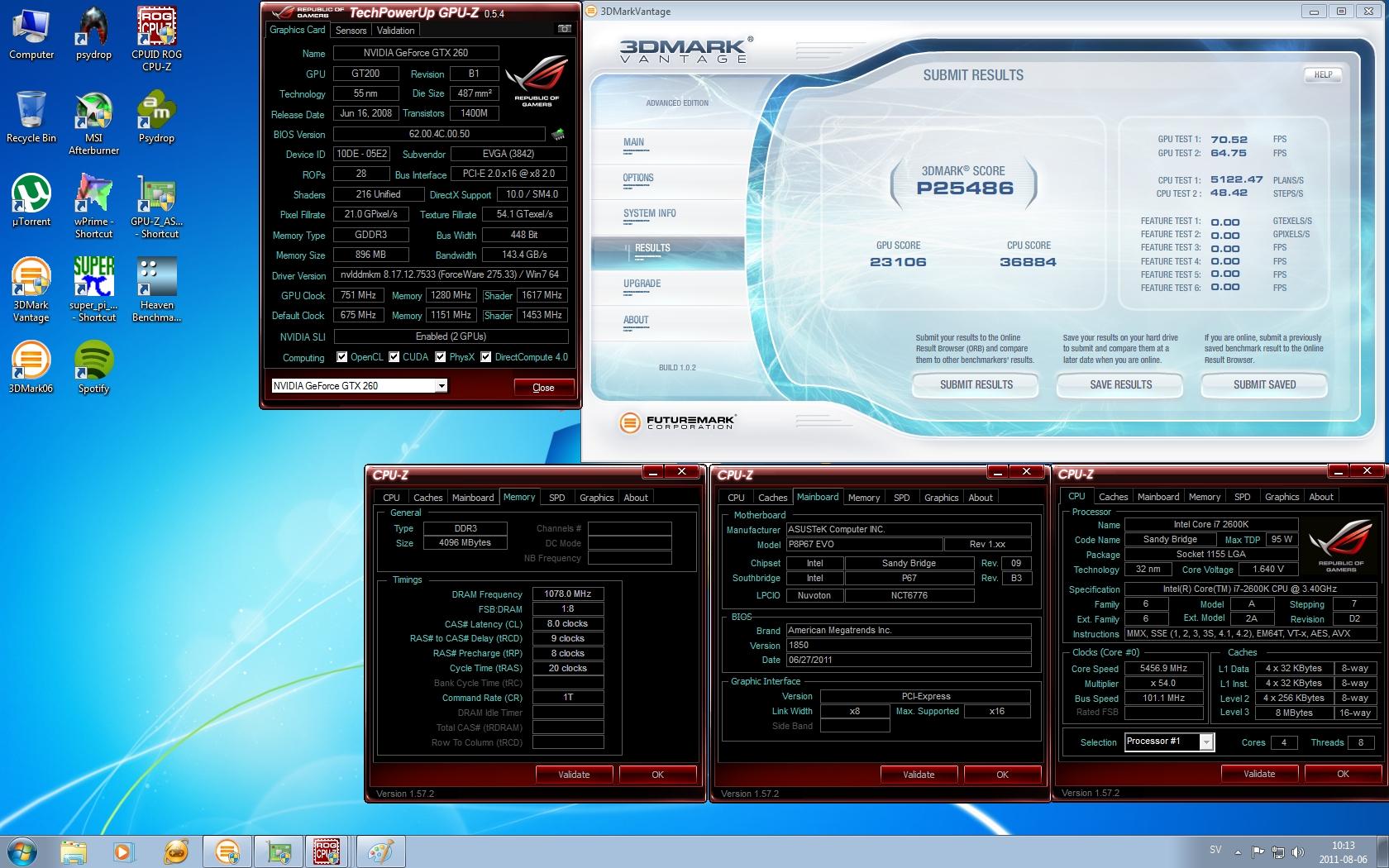Click the DRAM Frequency 1078.0 MHz value
This screenshot has width=1389, height=868.
[x=568, y=594]
